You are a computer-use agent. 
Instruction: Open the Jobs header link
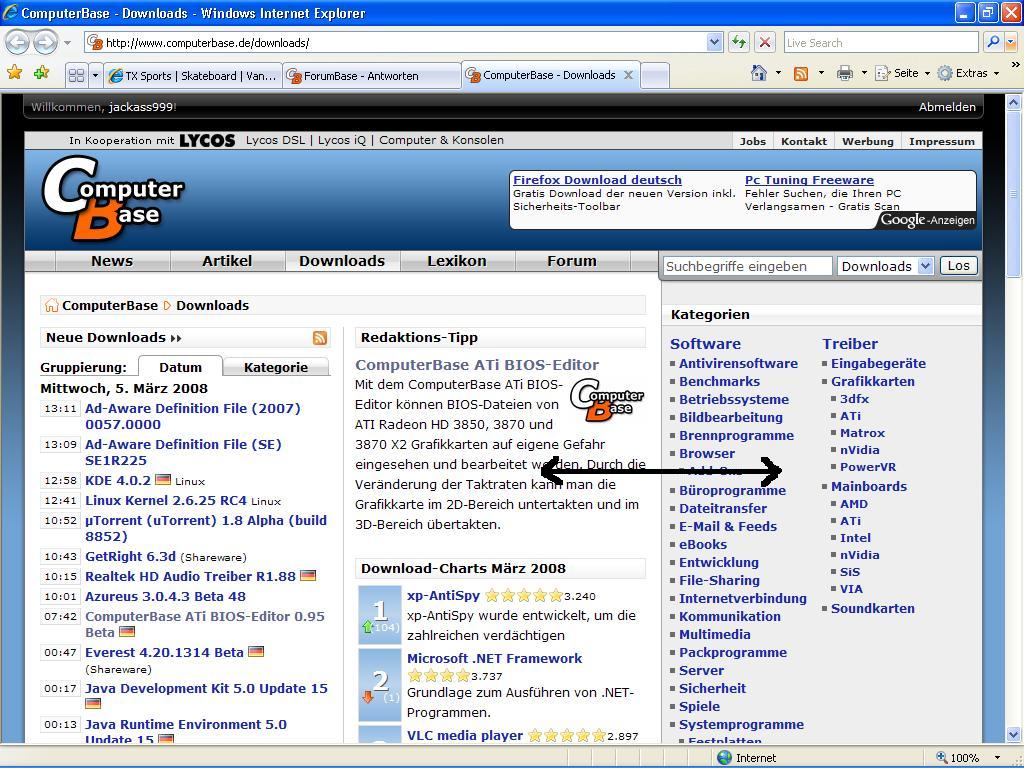[752, 141]
